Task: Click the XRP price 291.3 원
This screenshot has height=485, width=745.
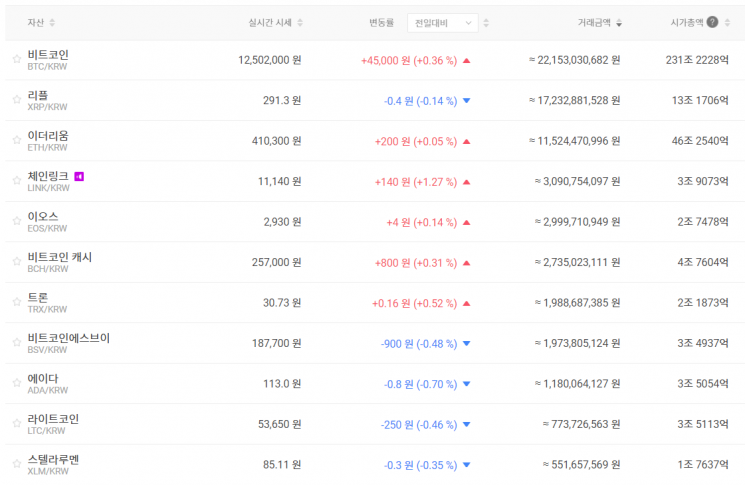Action: click(x=282, y=100)
